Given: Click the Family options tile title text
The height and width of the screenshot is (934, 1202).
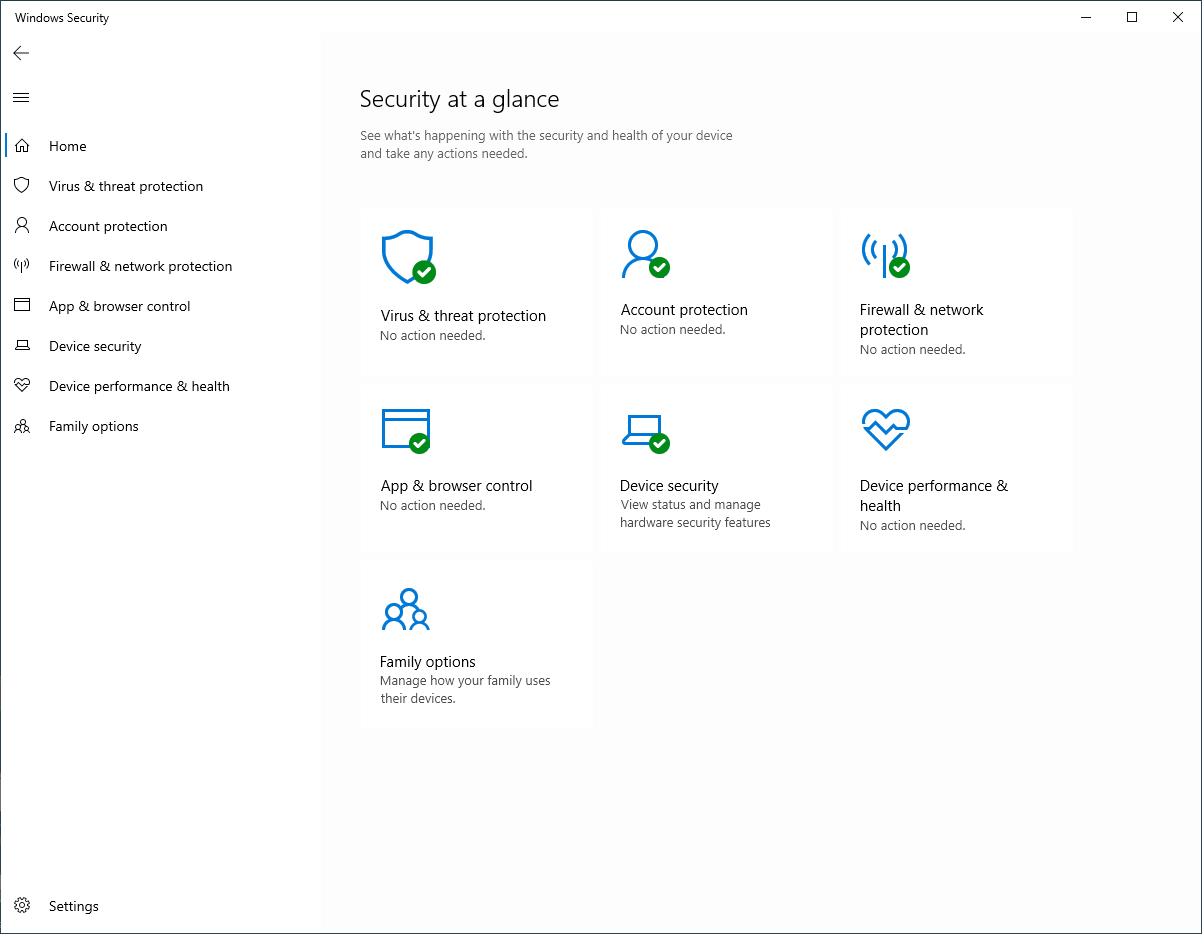Looking at the screenshot, I should tap(428, 662).
